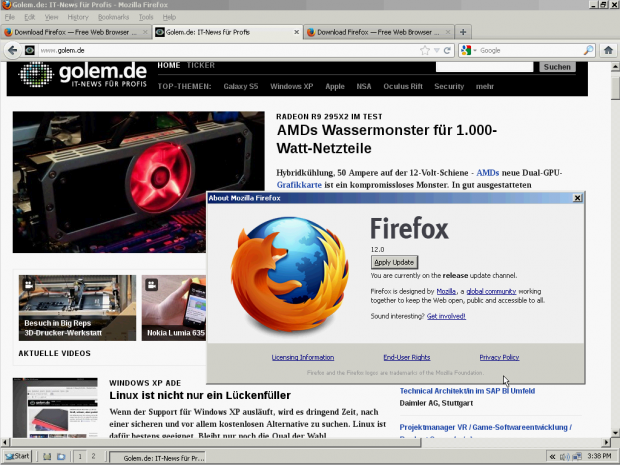Select the Golem.de: IT-News für Profis tab

pos(227,32)
